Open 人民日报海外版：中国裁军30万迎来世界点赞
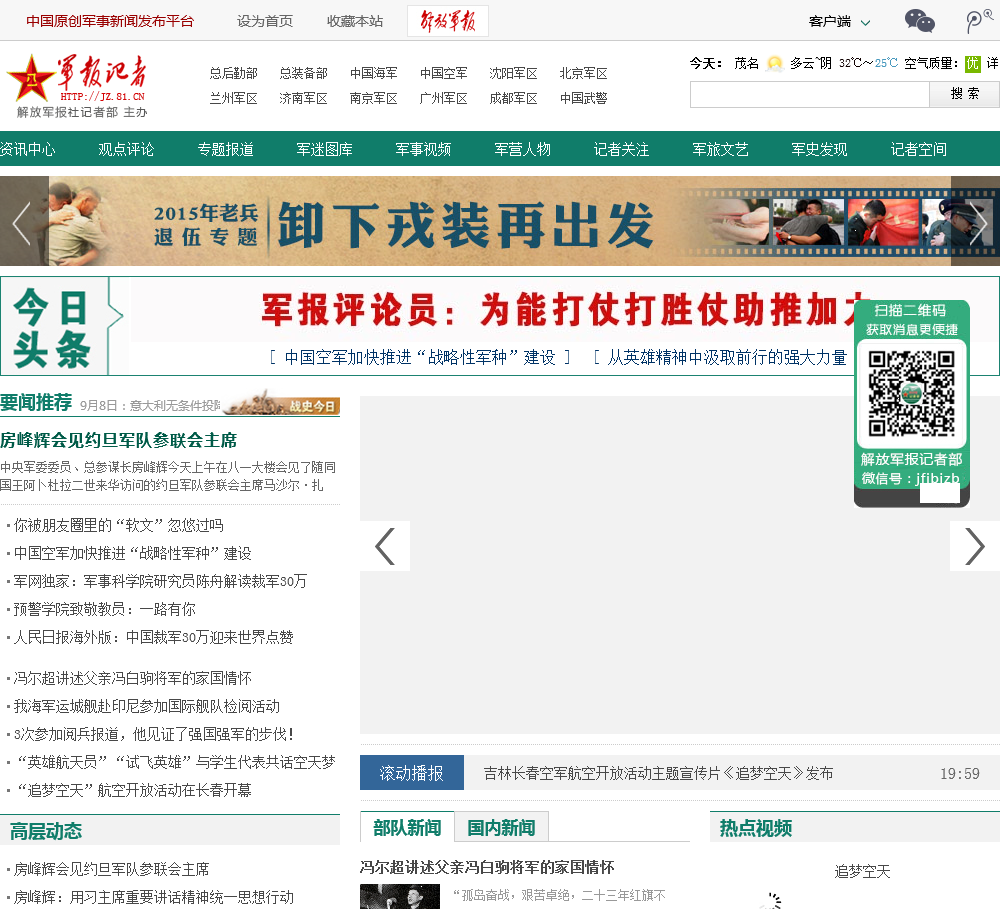This screenshot has height=909, width=1000. coord(154,637)
